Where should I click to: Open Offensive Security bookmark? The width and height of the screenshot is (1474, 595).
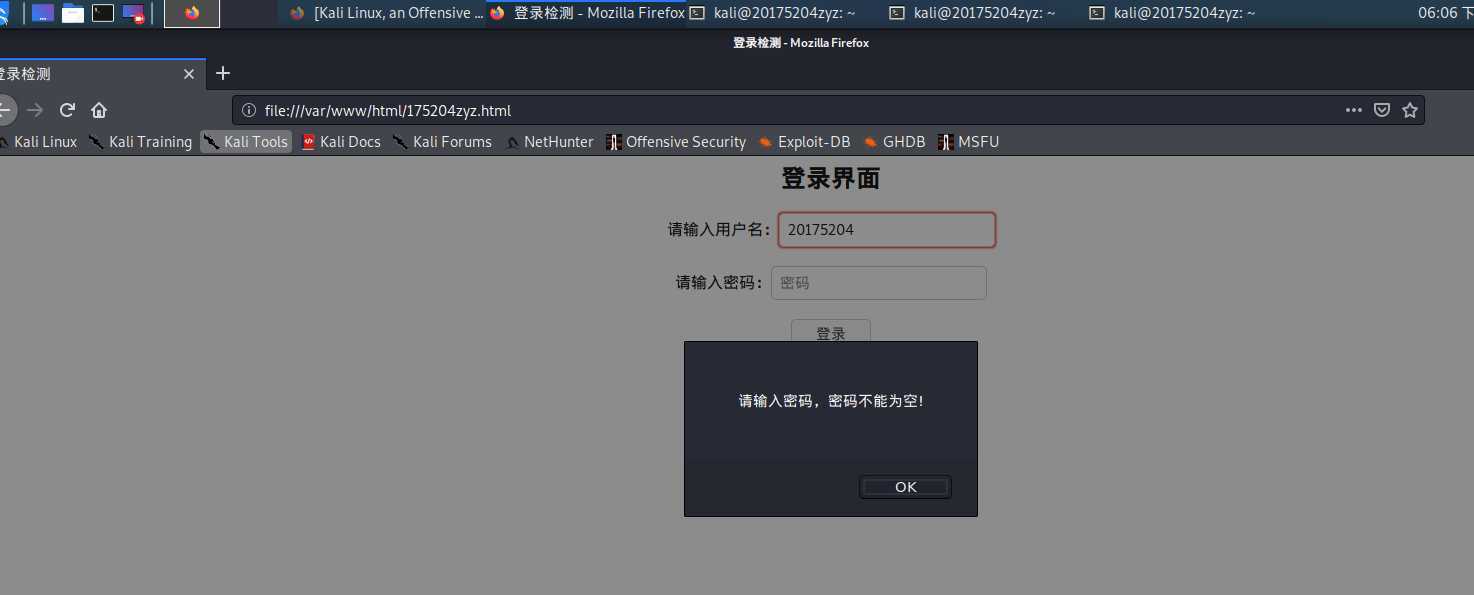(x=676, y=142)
